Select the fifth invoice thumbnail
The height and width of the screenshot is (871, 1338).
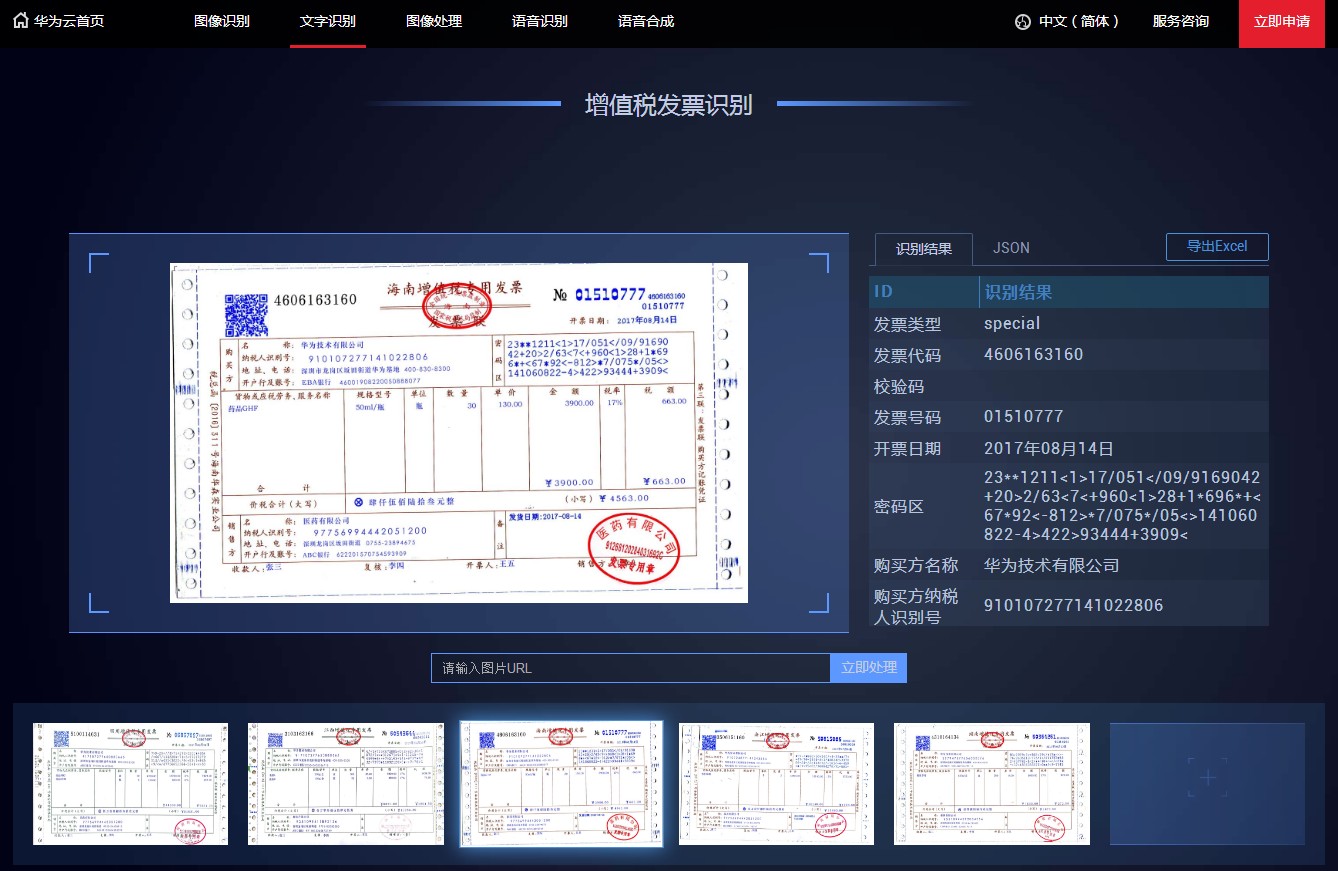coord(992,784)
